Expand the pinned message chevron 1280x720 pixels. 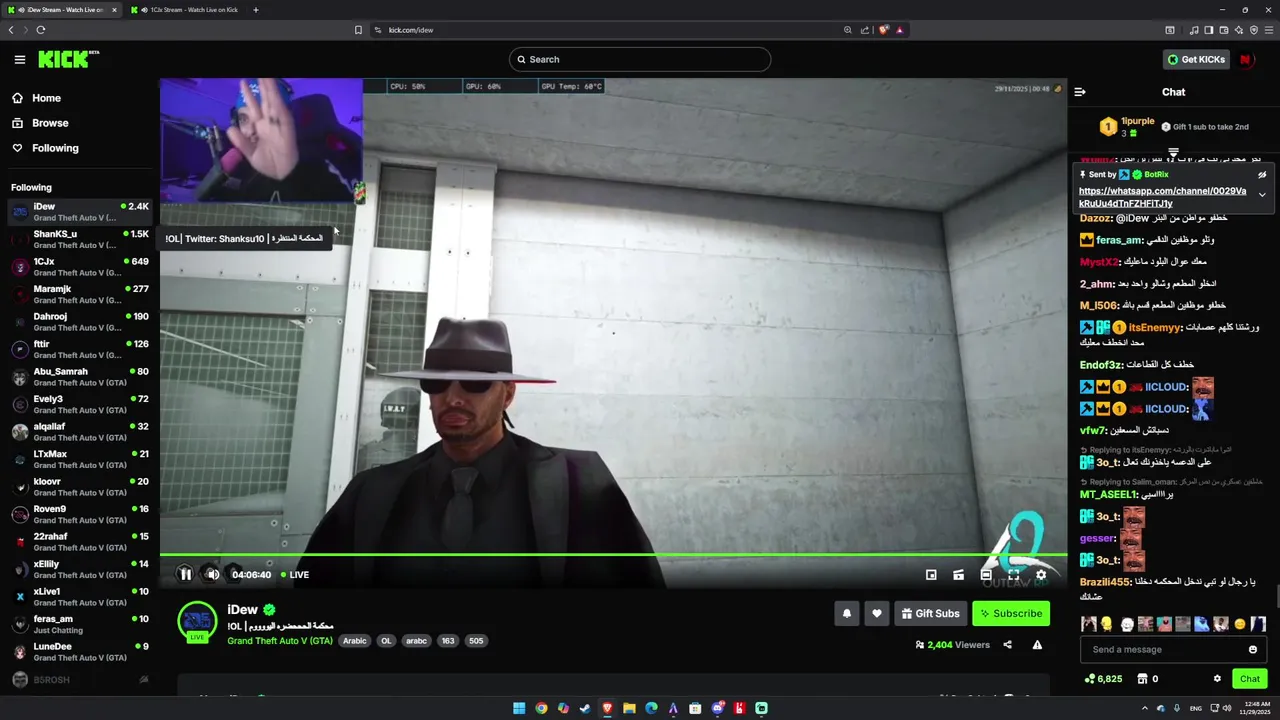pos(1262,195)
